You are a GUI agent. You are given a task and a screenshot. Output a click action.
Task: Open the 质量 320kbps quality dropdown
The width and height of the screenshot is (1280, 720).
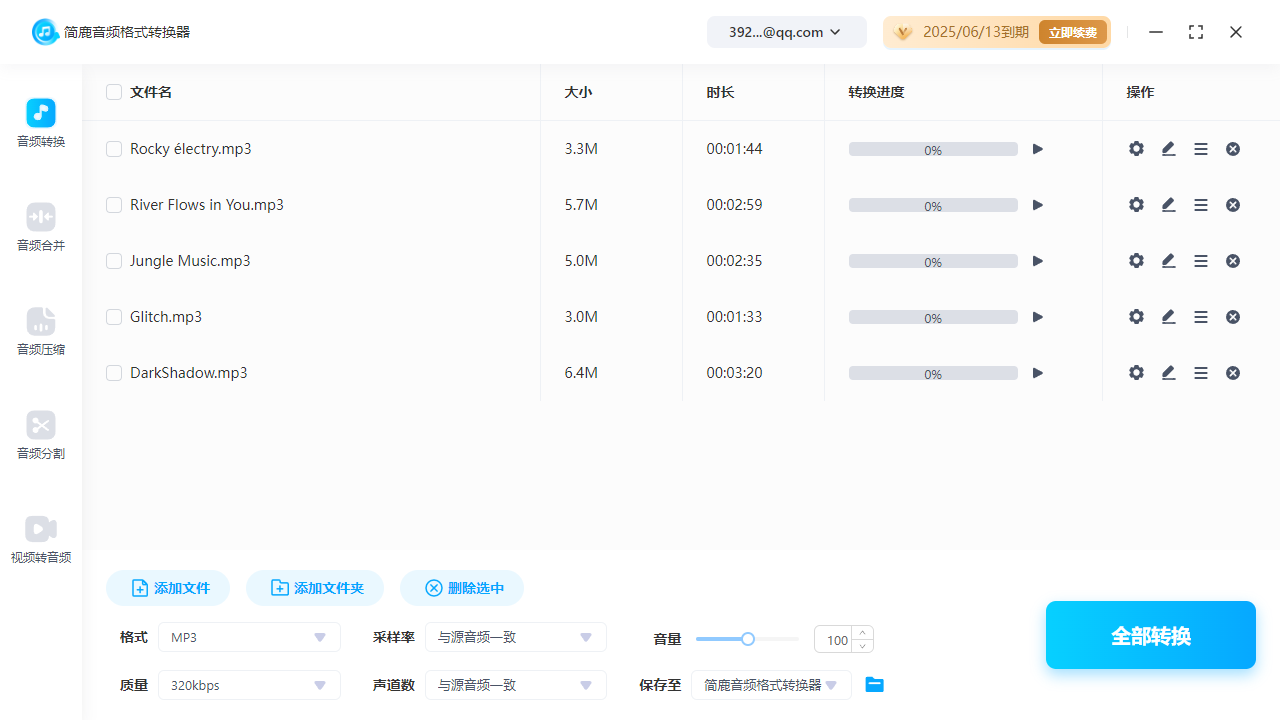[x=249, y=685]
